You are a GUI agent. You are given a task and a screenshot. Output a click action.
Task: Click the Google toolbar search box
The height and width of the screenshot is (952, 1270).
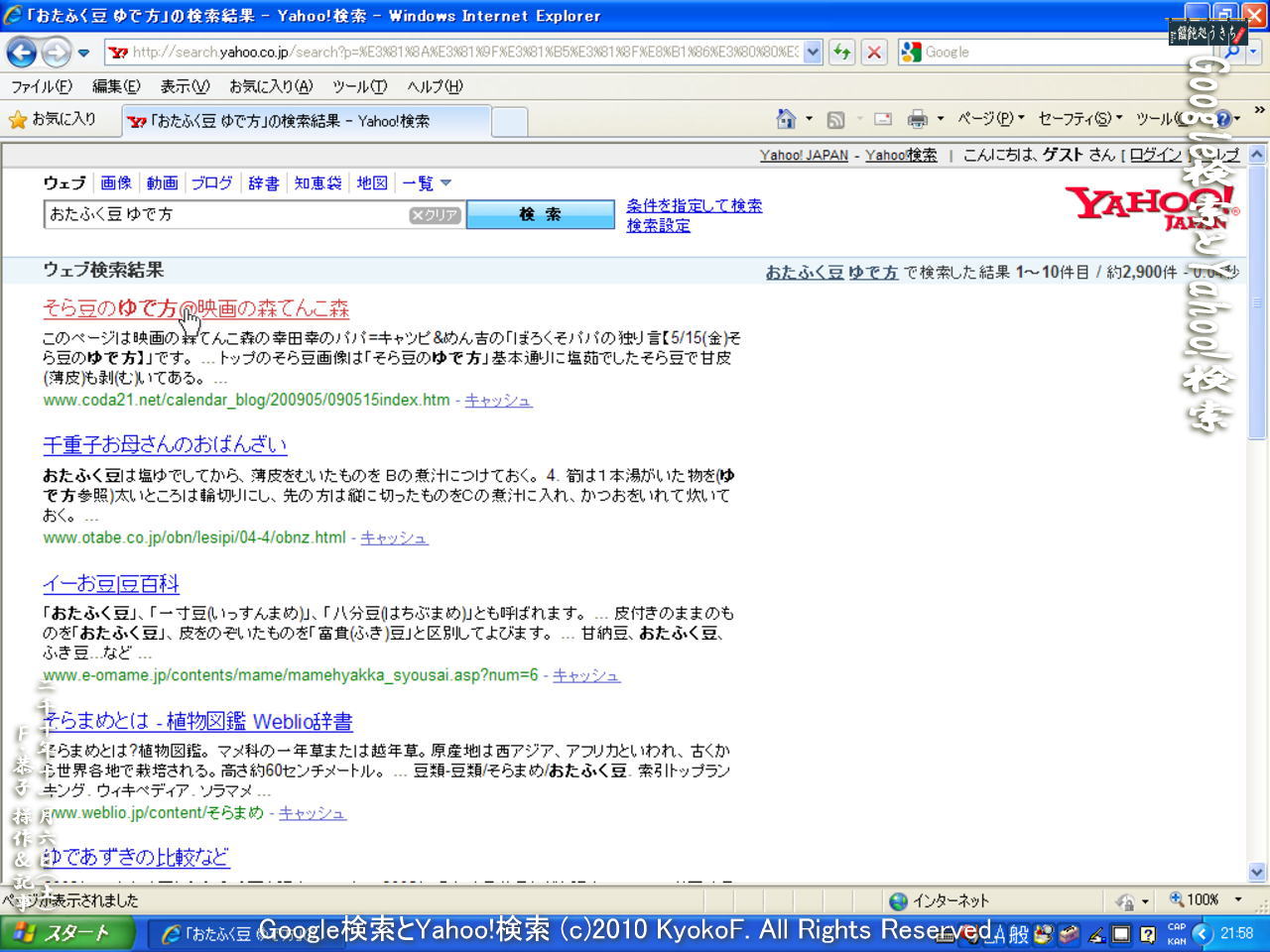(x=1057, y=52)
